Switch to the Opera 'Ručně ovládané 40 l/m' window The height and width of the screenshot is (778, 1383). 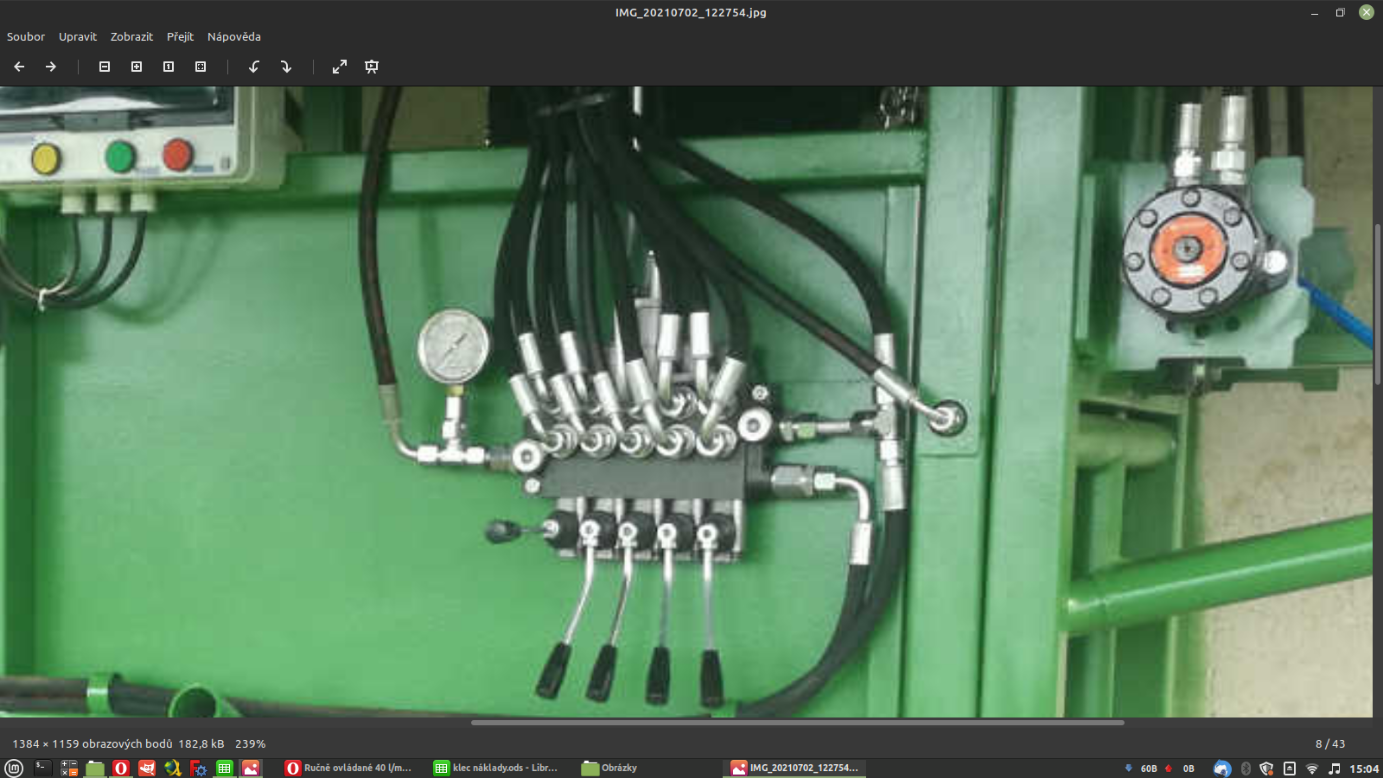point(348,768)
